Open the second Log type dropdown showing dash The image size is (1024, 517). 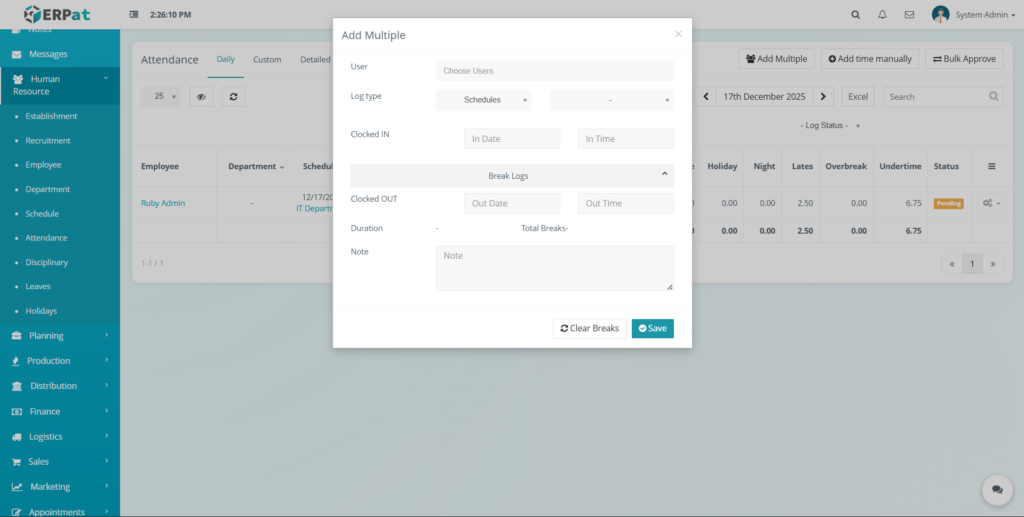pos(612,100)
